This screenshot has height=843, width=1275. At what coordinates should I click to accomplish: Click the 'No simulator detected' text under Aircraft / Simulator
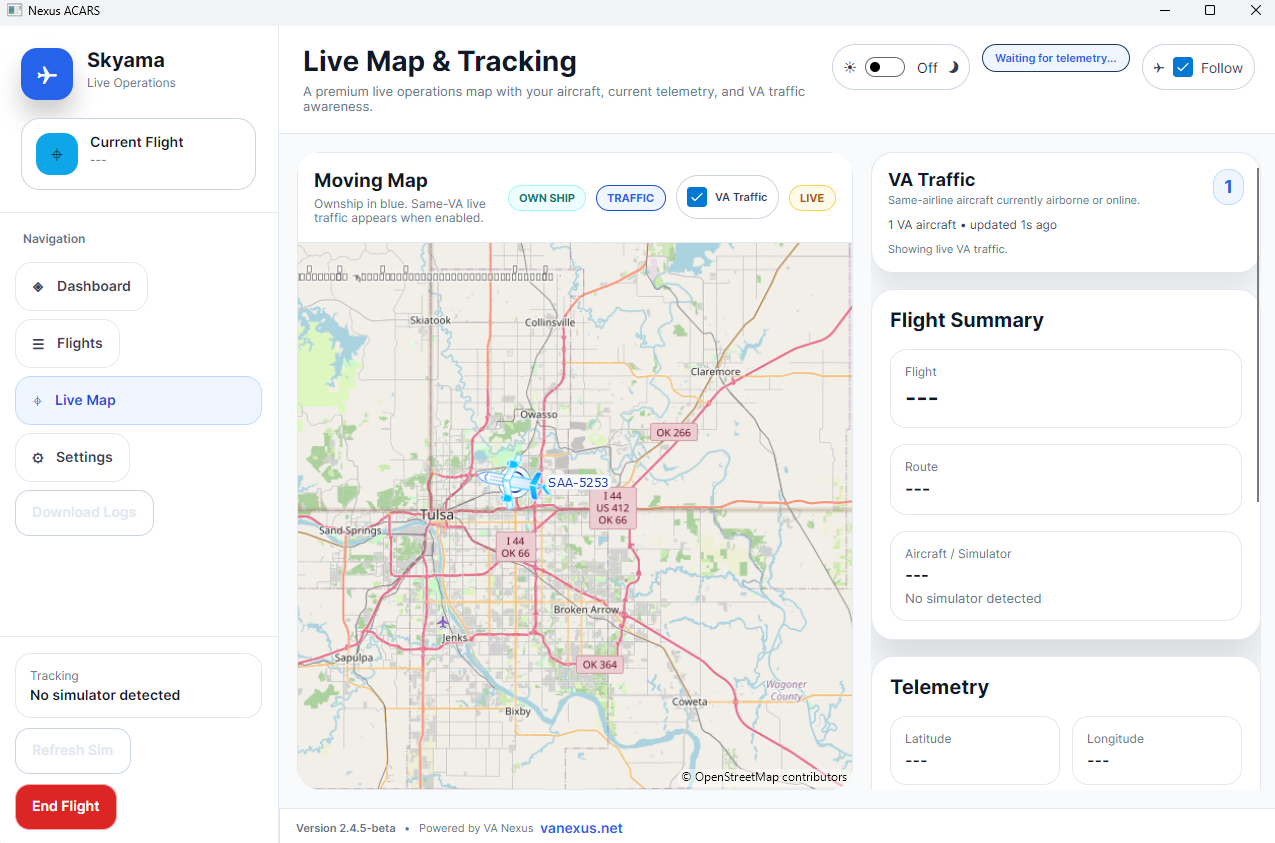point(973,599)
